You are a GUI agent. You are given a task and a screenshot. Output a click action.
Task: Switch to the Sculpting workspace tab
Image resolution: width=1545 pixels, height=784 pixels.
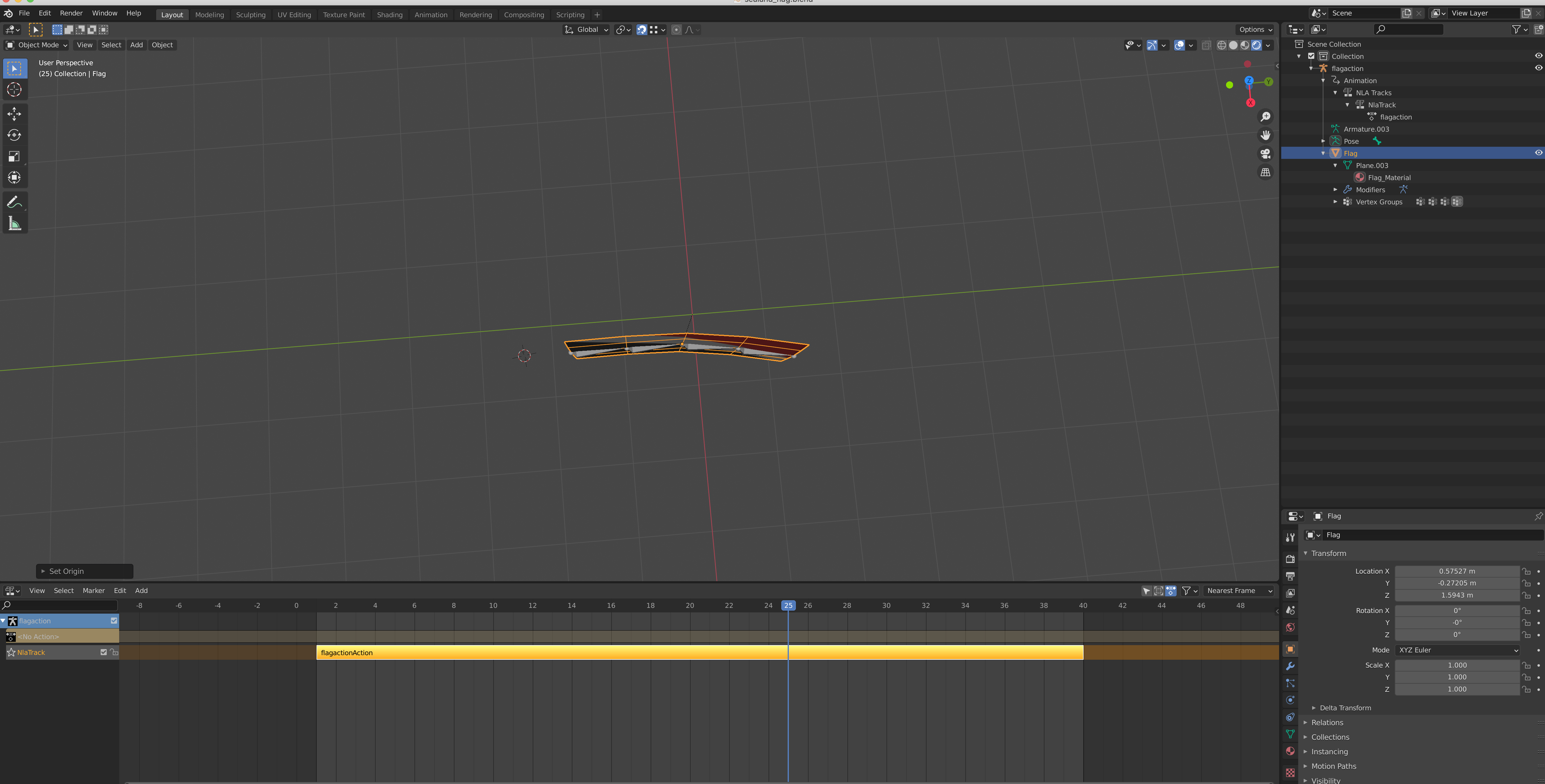click(251, 14)
